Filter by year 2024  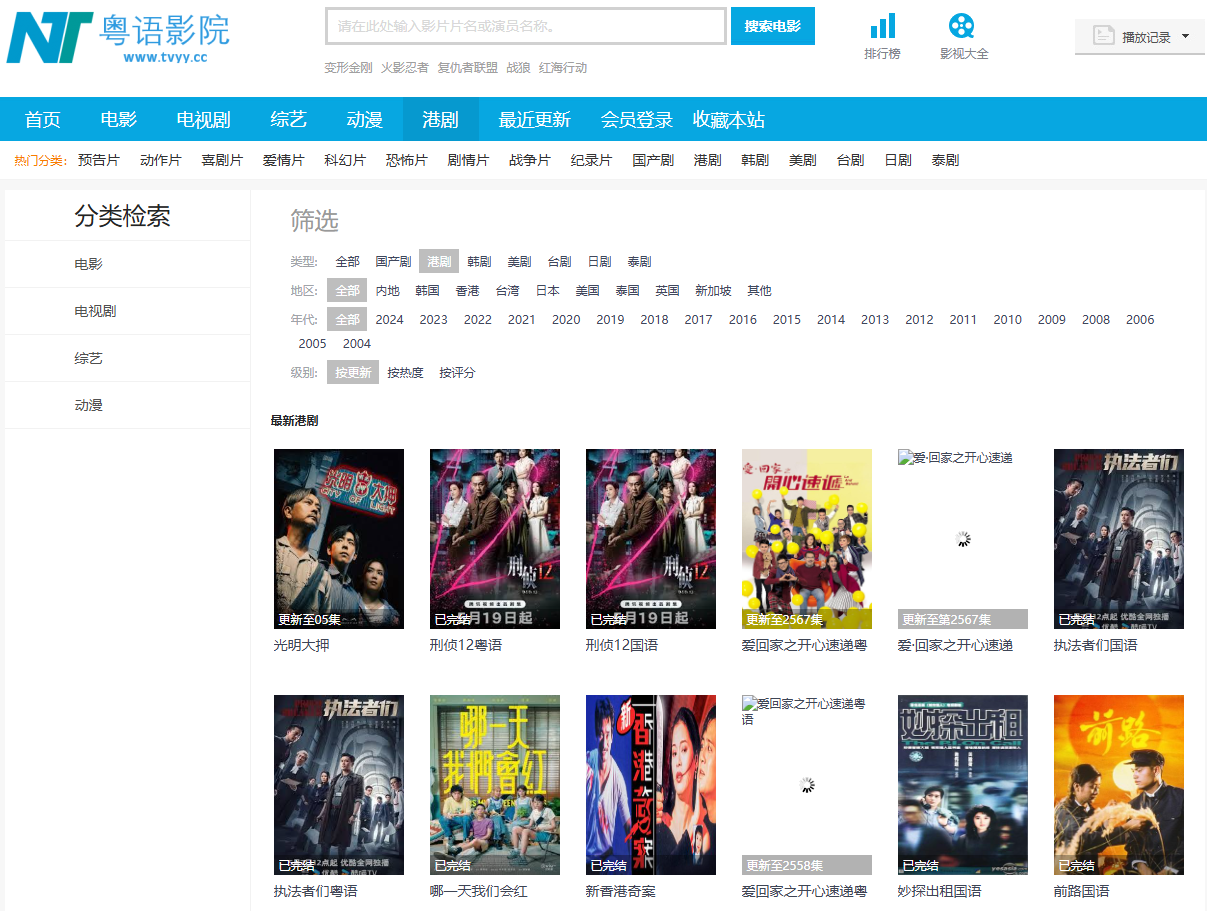point(389,319)
